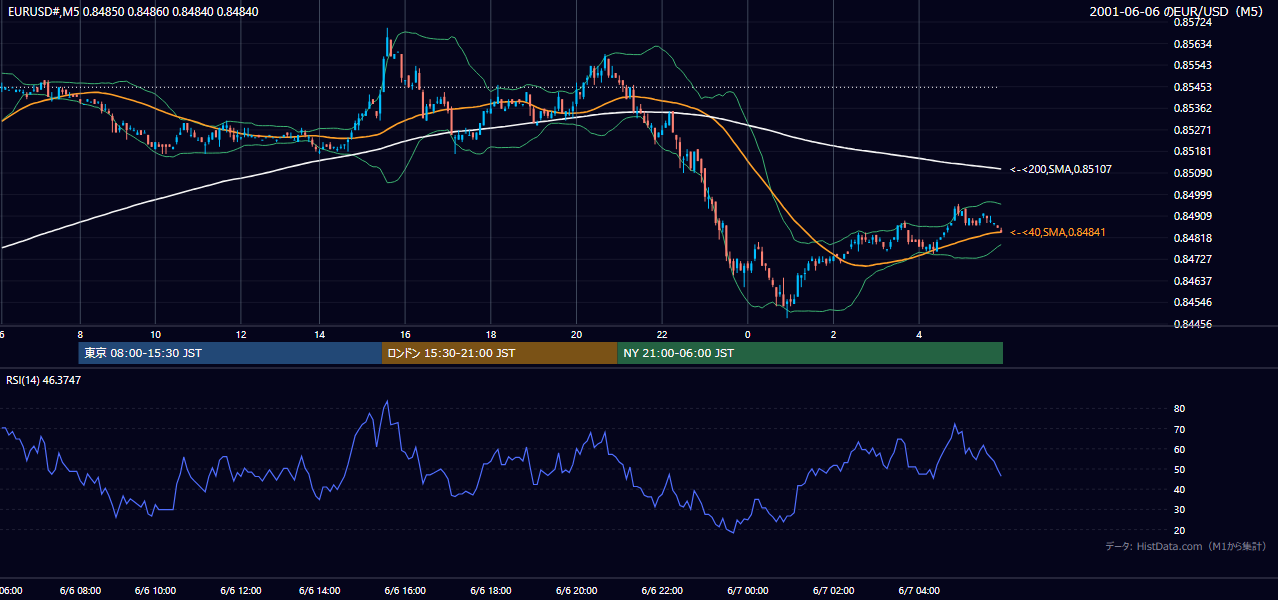This screenshot has height=600, width=1278.
Task: Click price axis value 0.85271
Action: coord(1192,130)
